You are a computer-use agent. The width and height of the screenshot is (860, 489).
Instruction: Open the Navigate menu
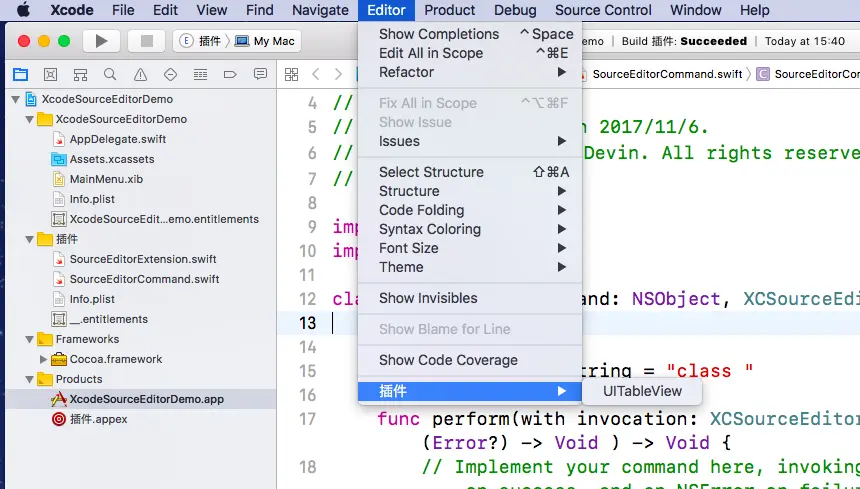tap(320, 10)
